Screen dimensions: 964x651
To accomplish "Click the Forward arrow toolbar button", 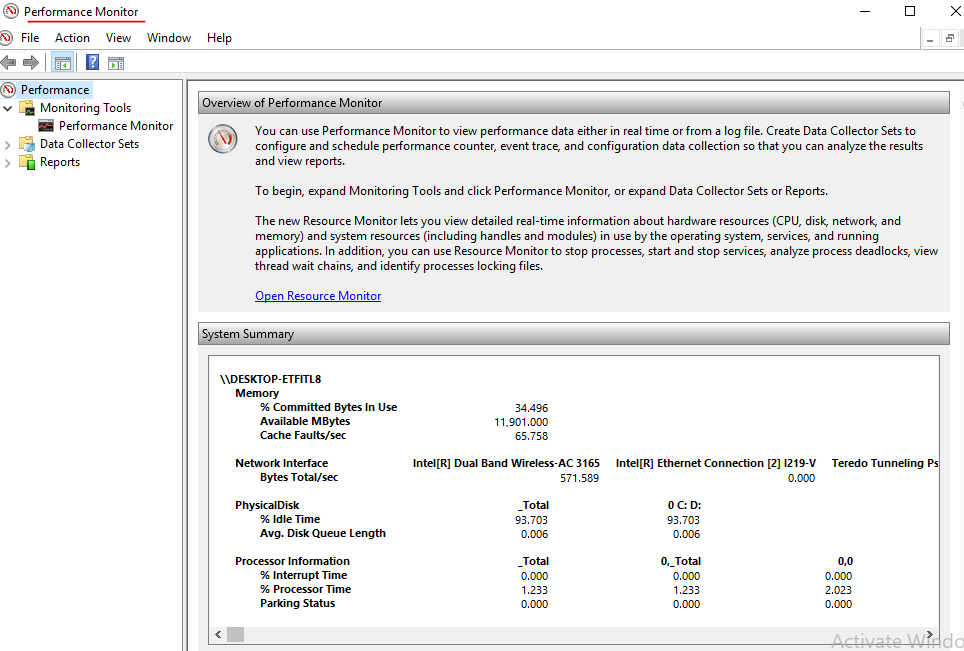I will click(x=31, y=62).
